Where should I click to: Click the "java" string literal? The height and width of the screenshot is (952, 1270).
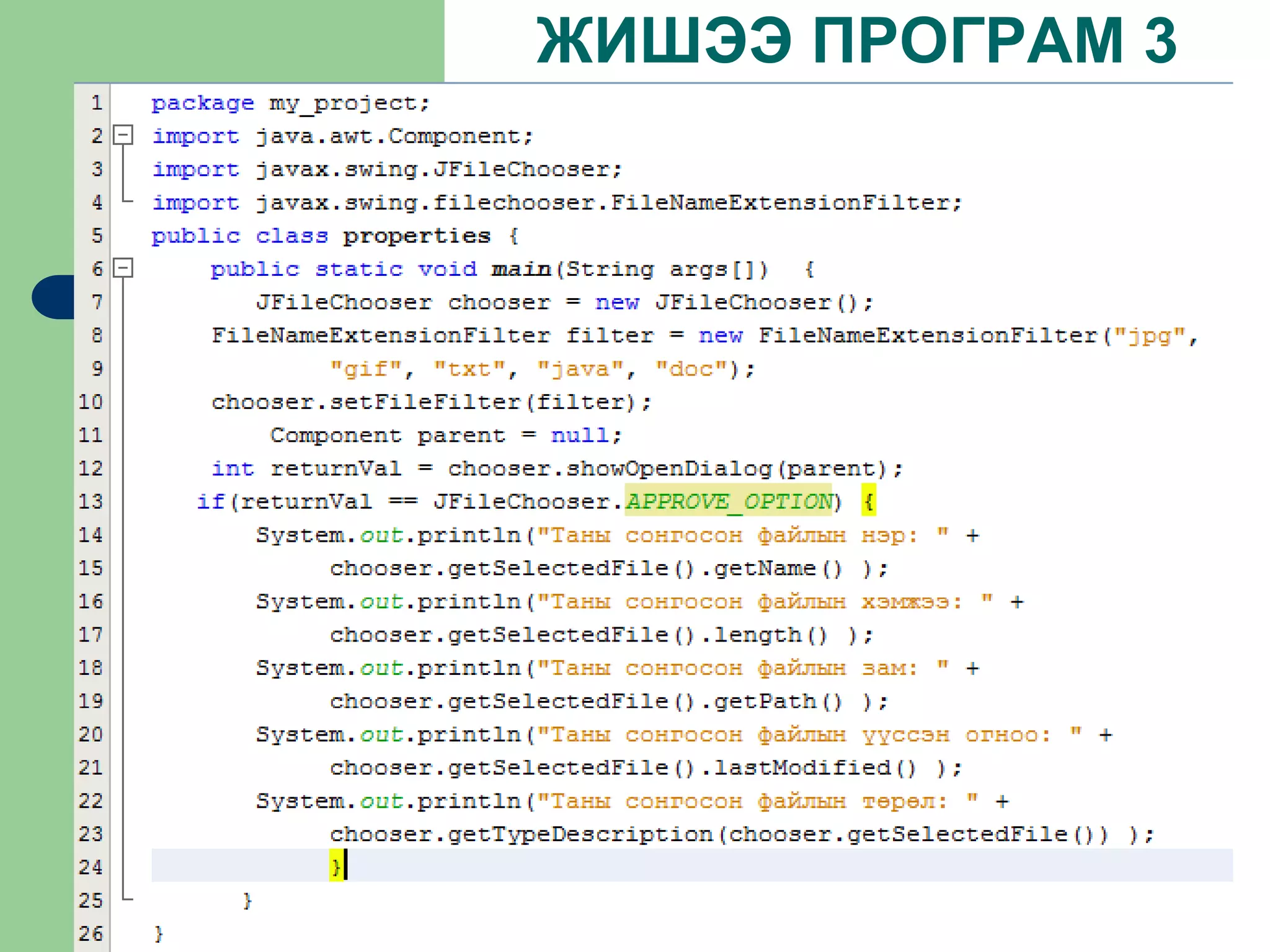pos(580,369)
